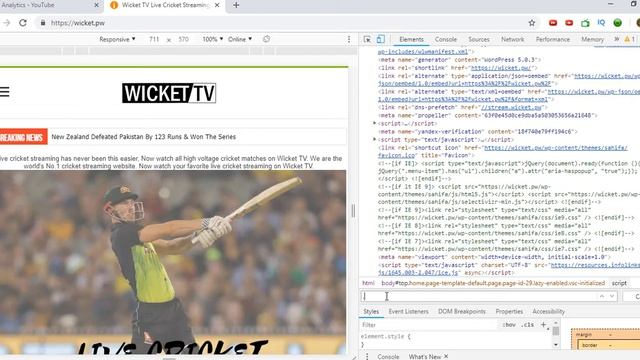Click the IQ extension icon

pyautogui.click(x=601, y=23)
